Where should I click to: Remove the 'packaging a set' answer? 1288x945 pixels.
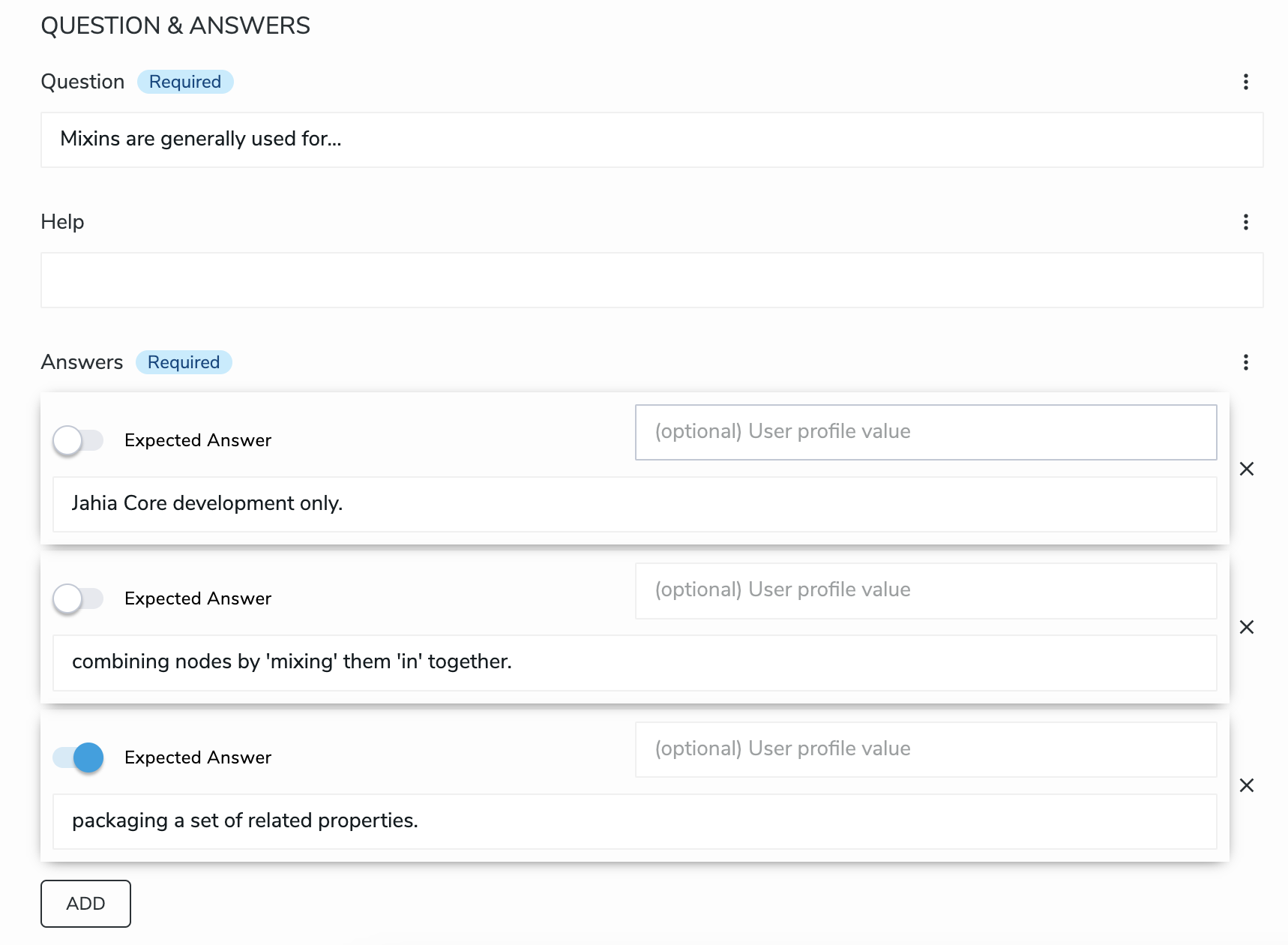[x=1246, y=785]
